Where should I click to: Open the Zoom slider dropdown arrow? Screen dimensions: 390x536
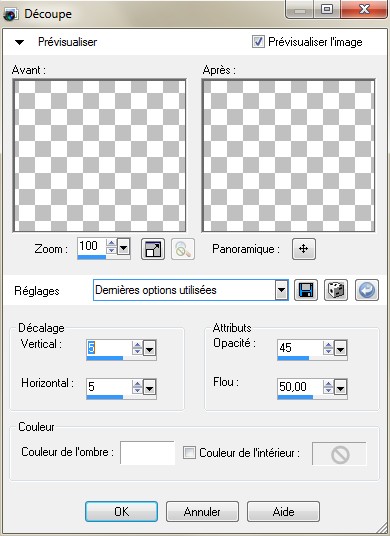pos(123,246)
